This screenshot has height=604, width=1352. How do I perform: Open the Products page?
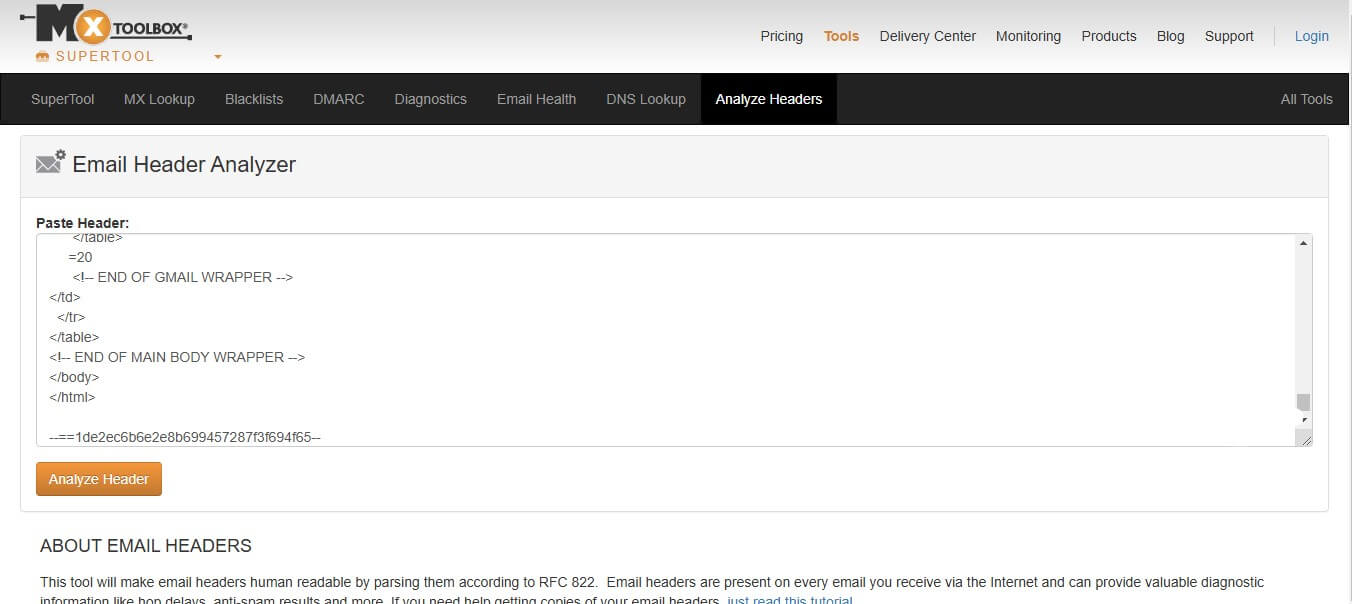(1108, 36)
